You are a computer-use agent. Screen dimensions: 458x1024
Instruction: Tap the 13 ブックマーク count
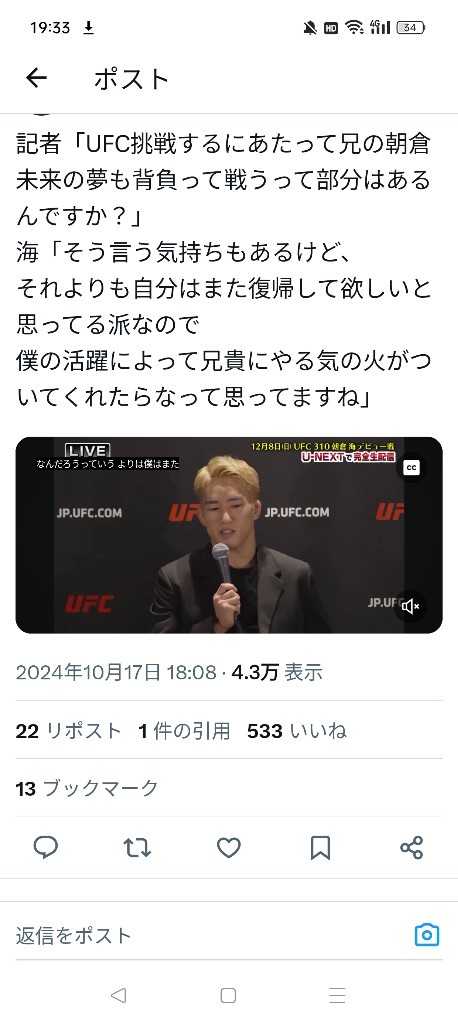87,788
